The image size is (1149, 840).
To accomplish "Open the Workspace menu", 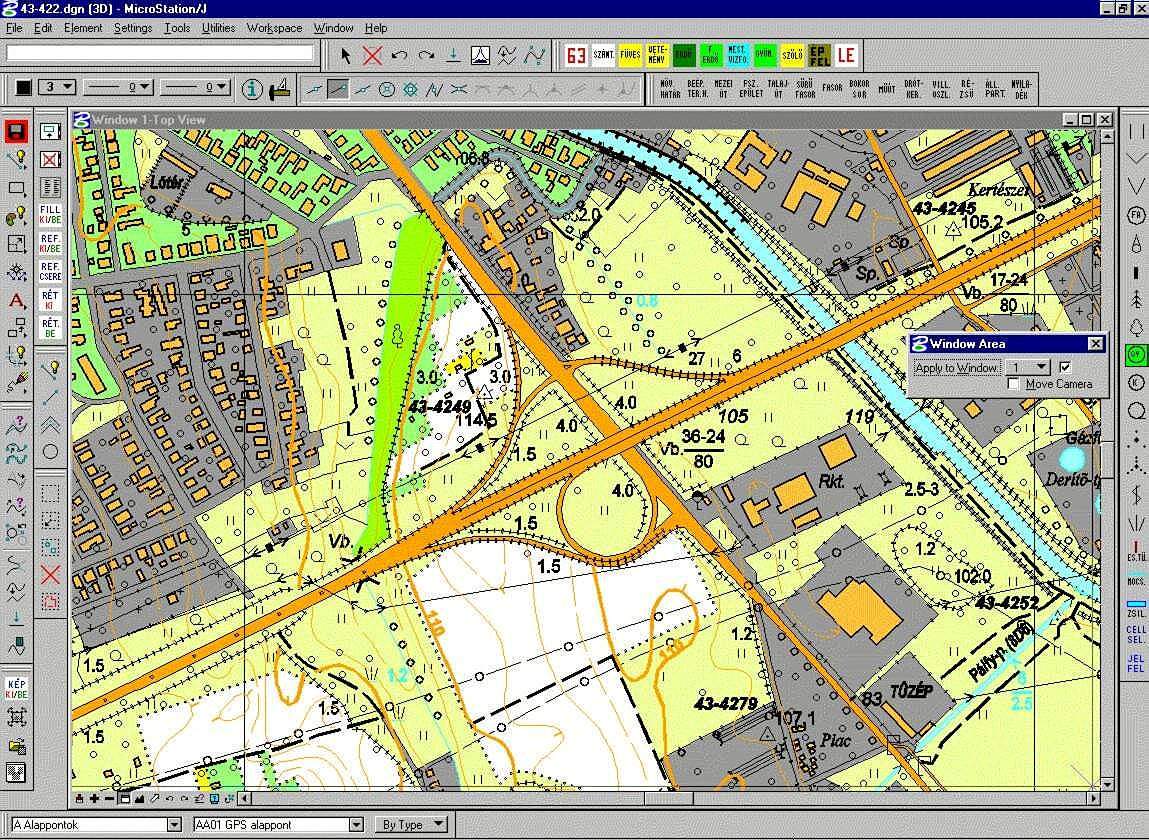I will [274, 28].
